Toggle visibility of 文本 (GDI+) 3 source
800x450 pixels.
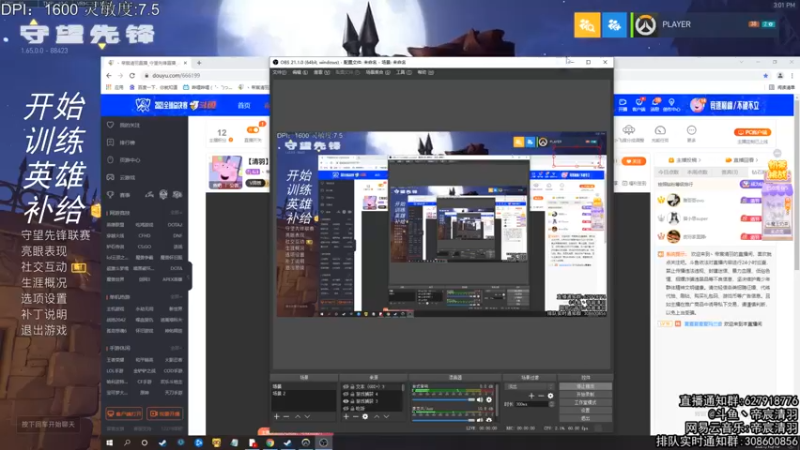[x=346, y=386]
